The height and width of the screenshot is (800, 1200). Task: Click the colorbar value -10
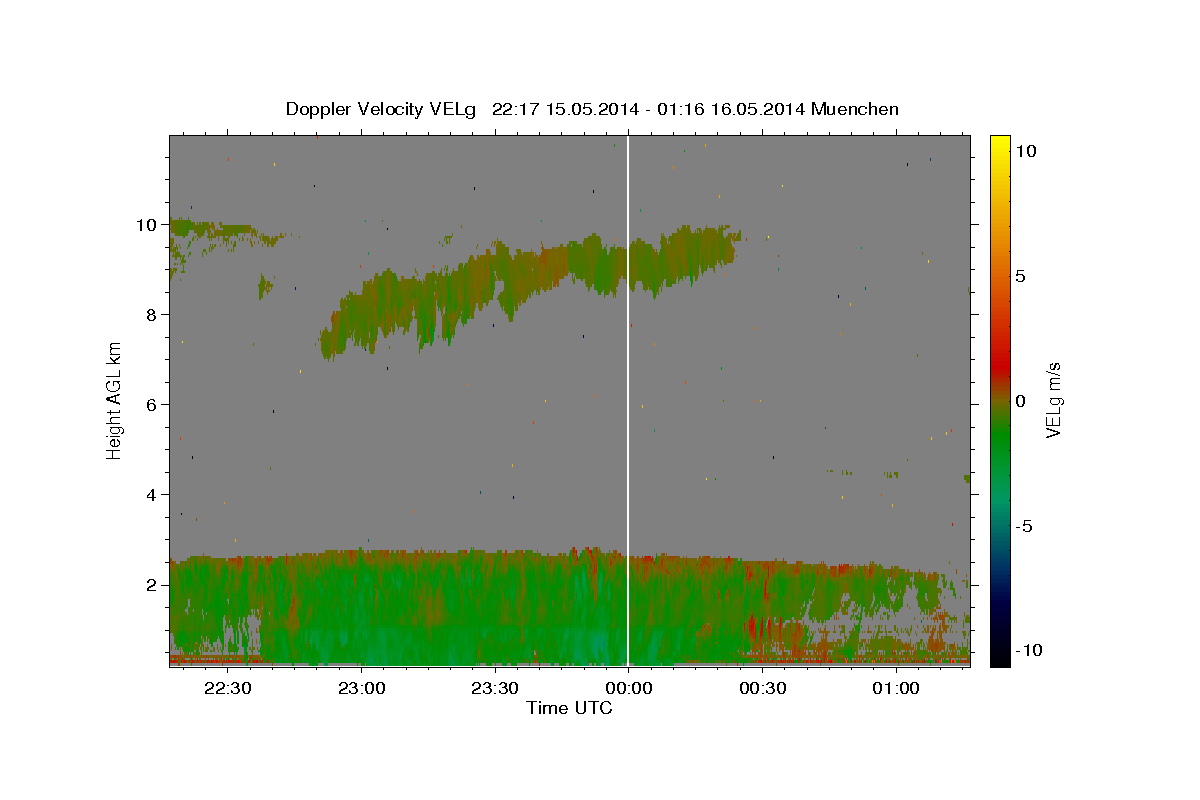(1028, 651)
